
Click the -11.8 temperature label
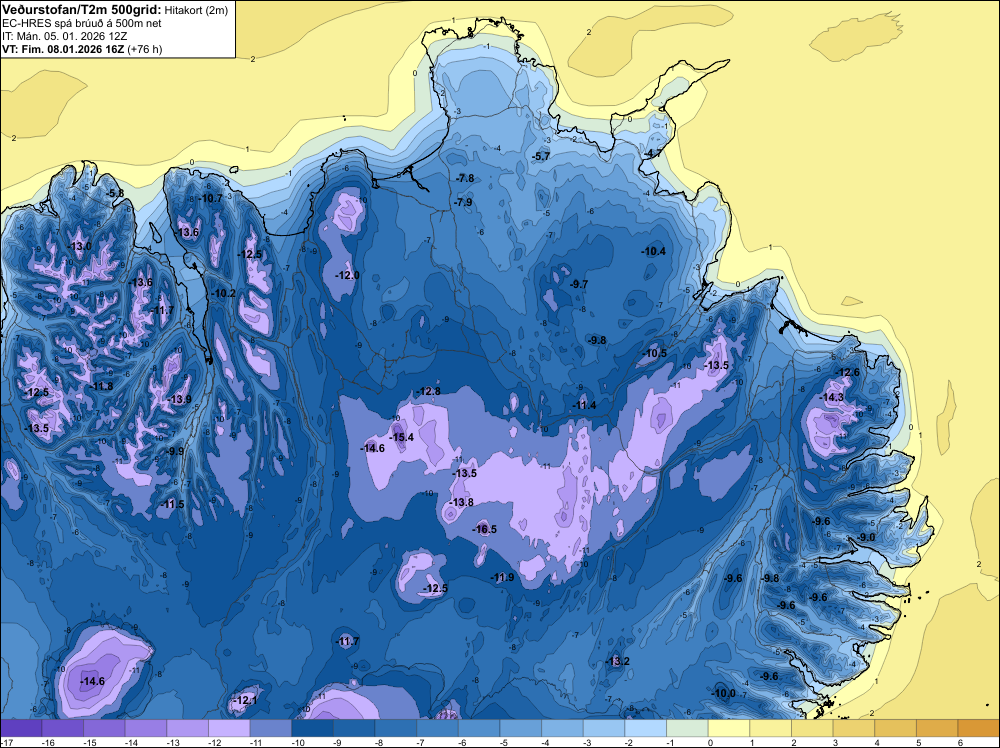coord(101,386)
